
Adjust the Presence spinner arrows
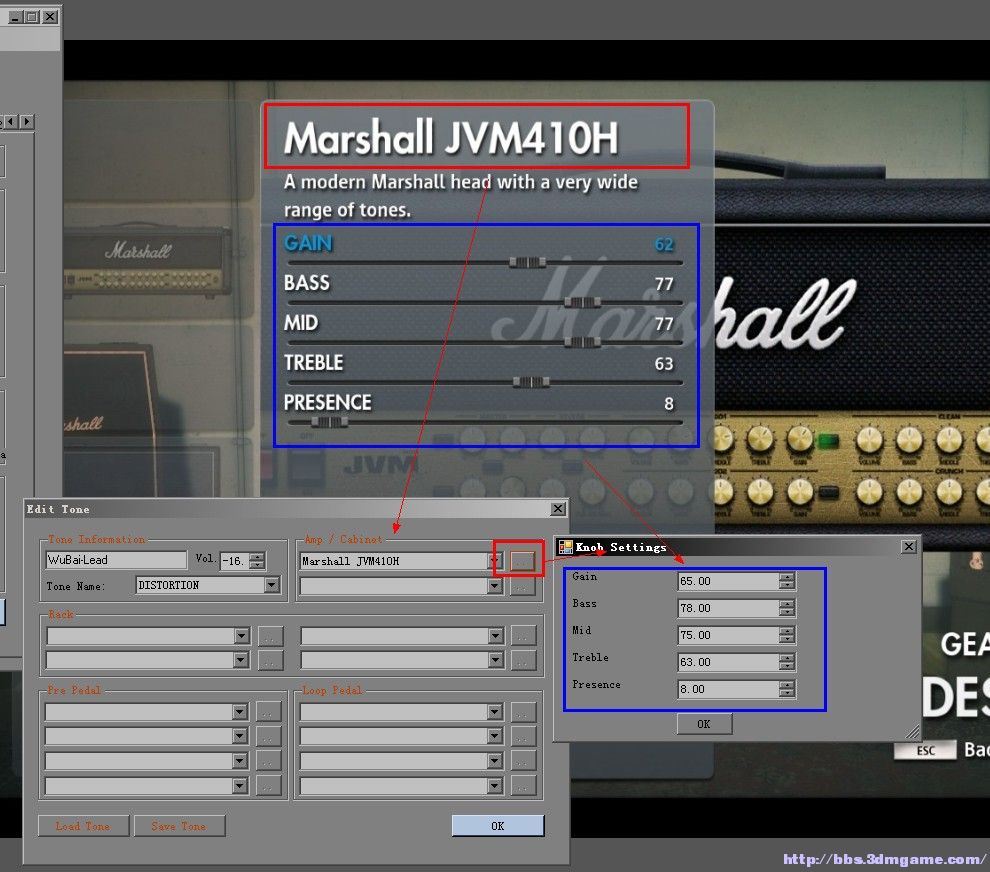787,690
